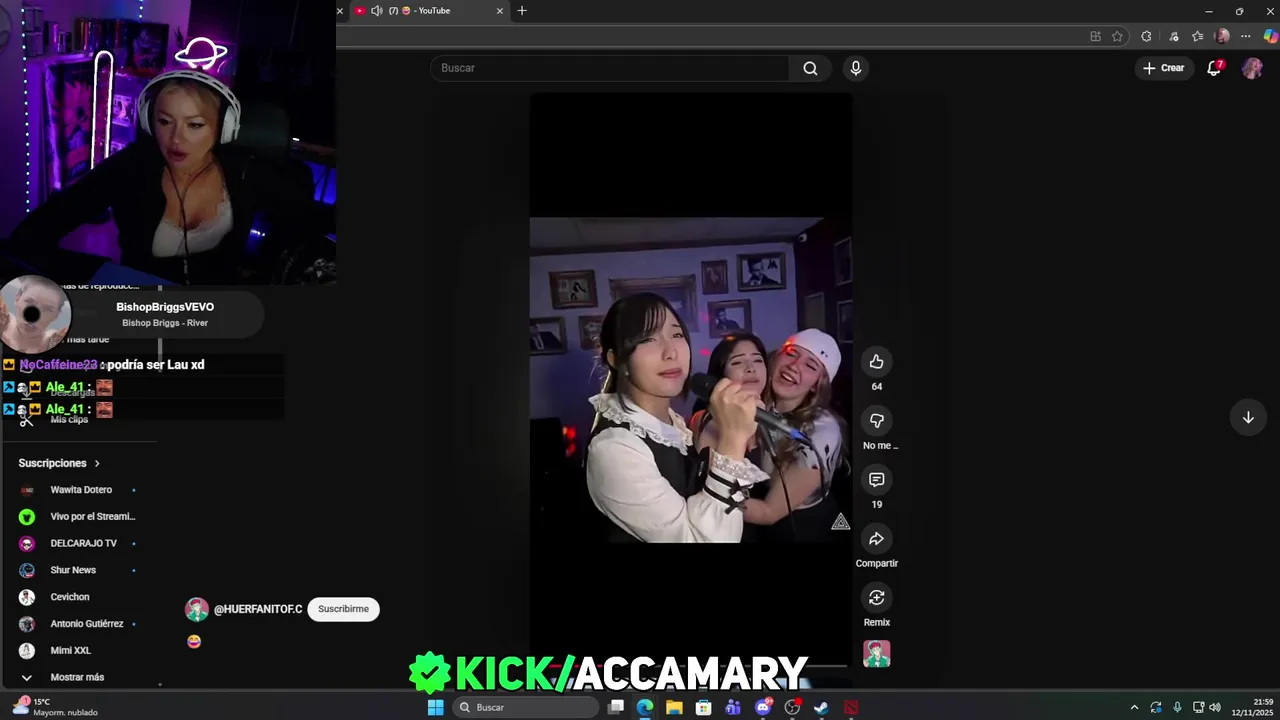This screenshot has width=1280, height=720.
Task: Expand Suscripciones section chevron
Action: [x=97, y=463]
